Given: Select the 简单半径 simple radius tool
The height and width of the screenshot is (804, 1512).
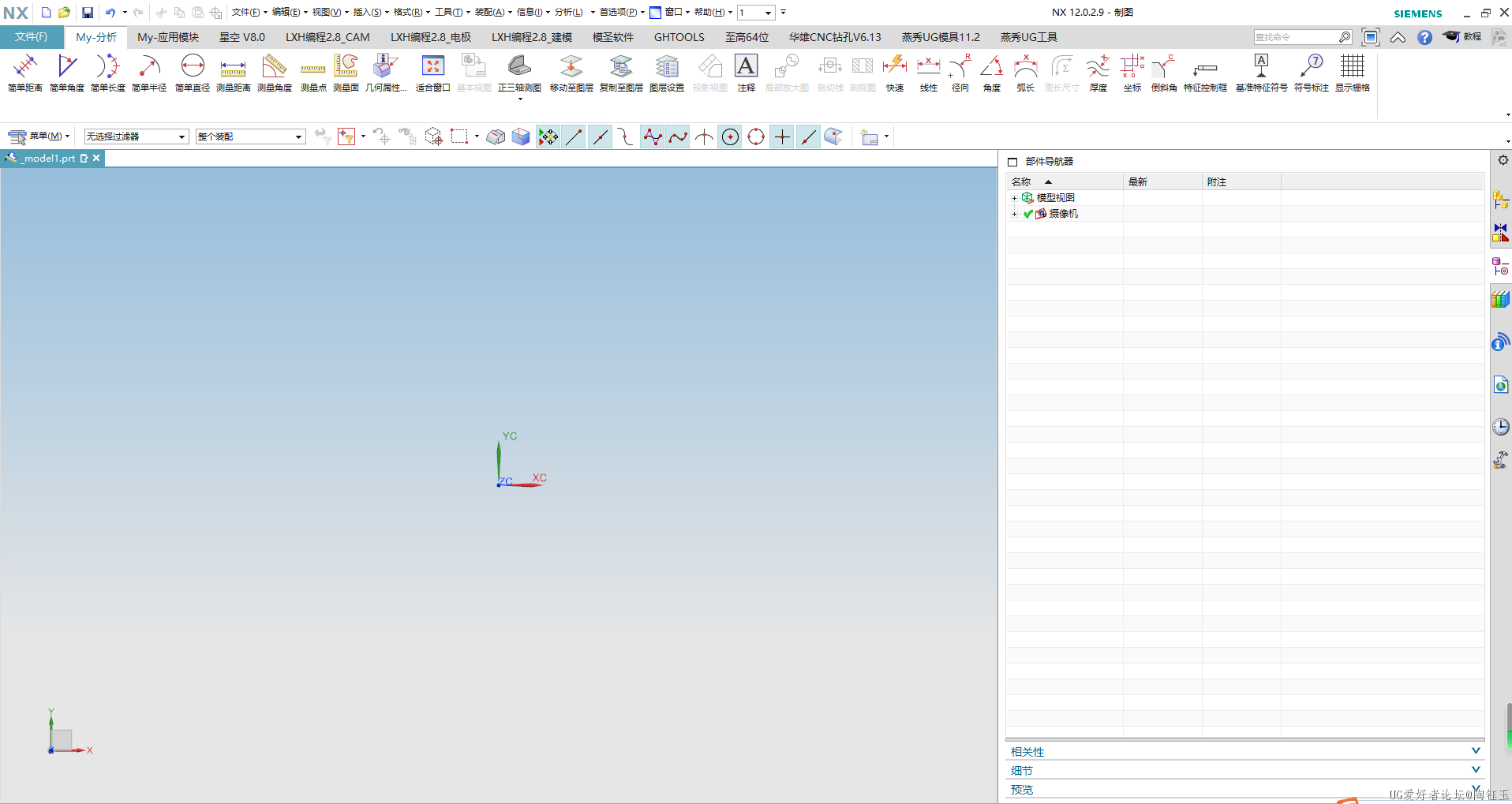Looking at the screenshot, I should click(x=149, y=73).
